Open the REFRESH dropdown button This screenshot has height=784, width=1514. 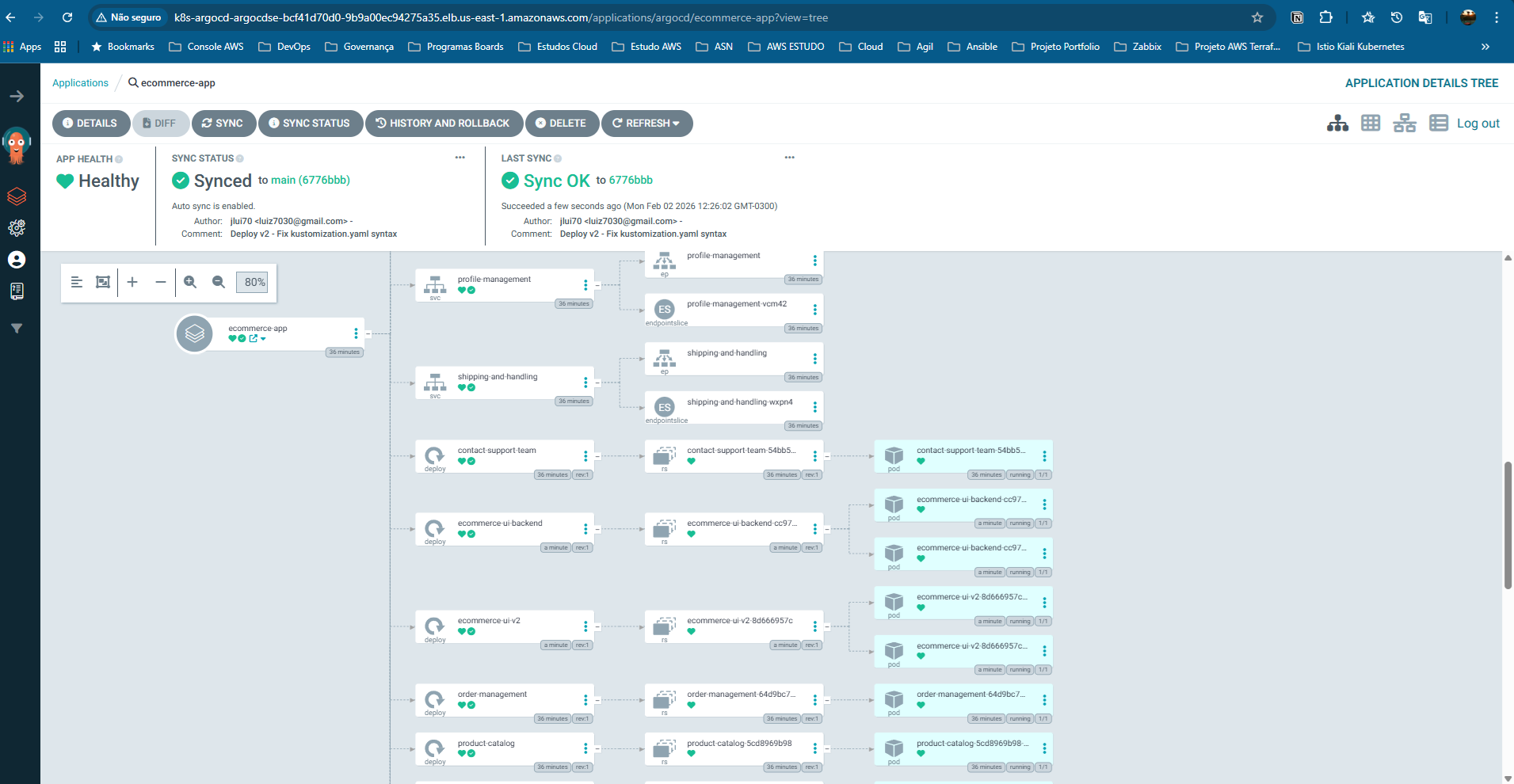tap(646, 124)
